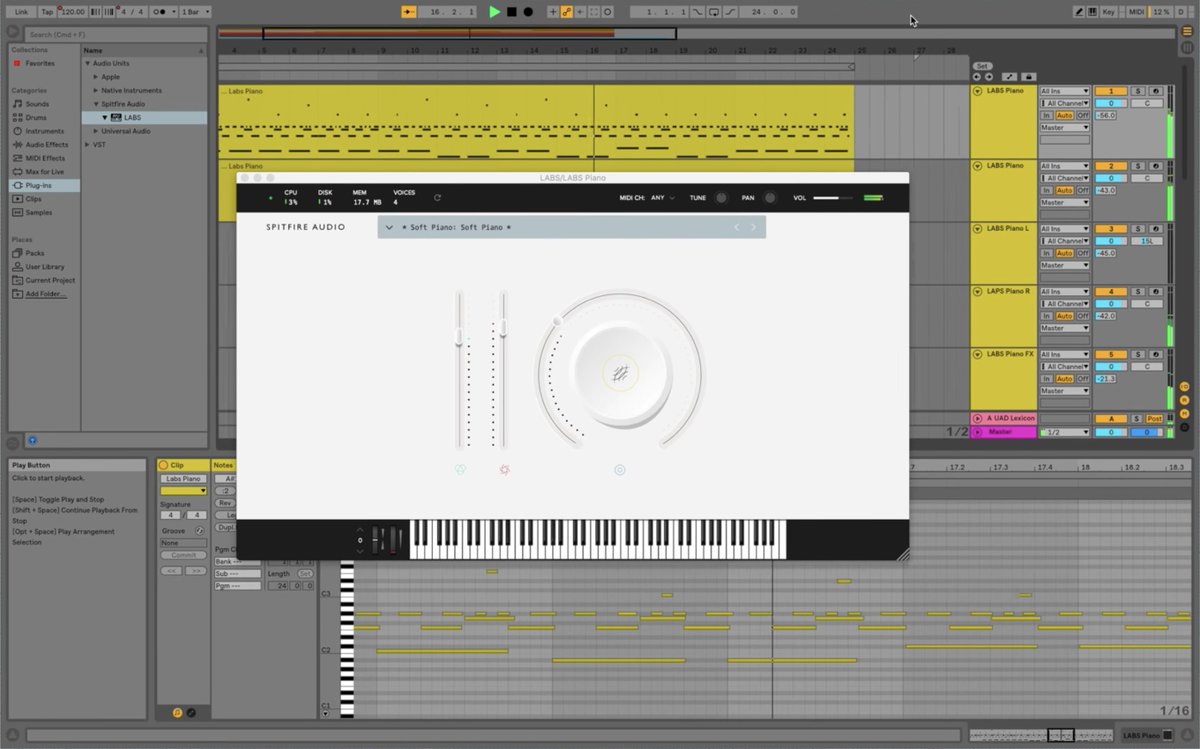Select the Audio Effects category
This screenshot has width=1200, height=749.
coord(47,144)
